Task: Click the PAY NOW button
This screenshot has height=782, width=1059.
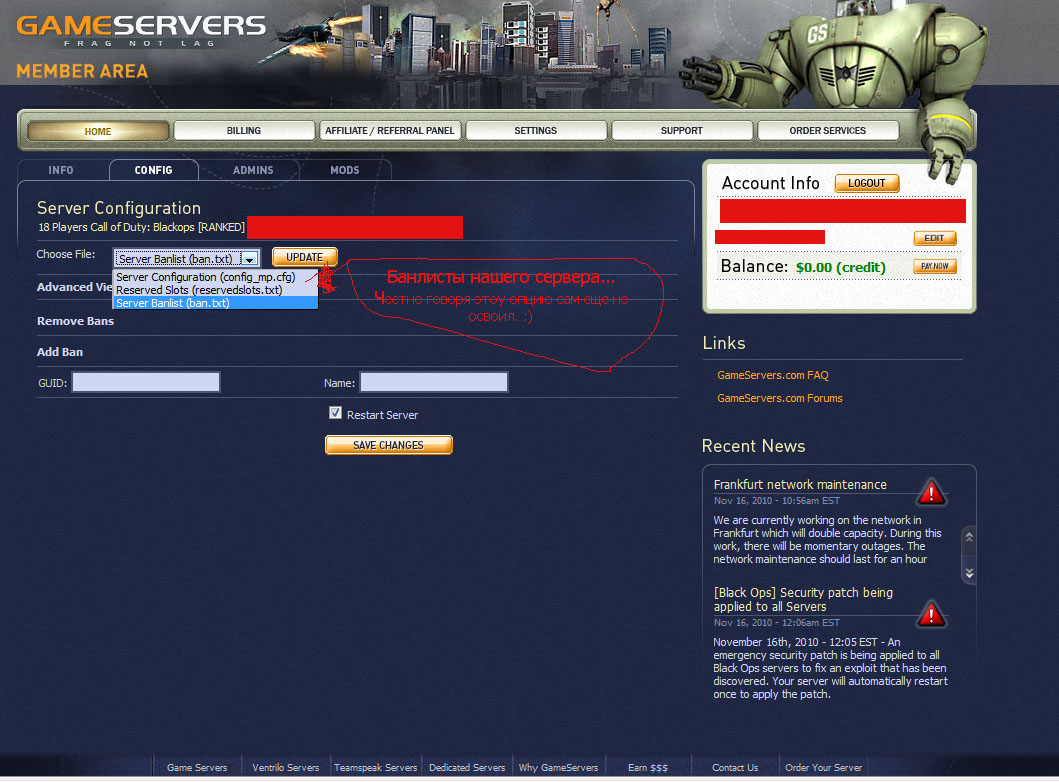Action: click(935, 266)
